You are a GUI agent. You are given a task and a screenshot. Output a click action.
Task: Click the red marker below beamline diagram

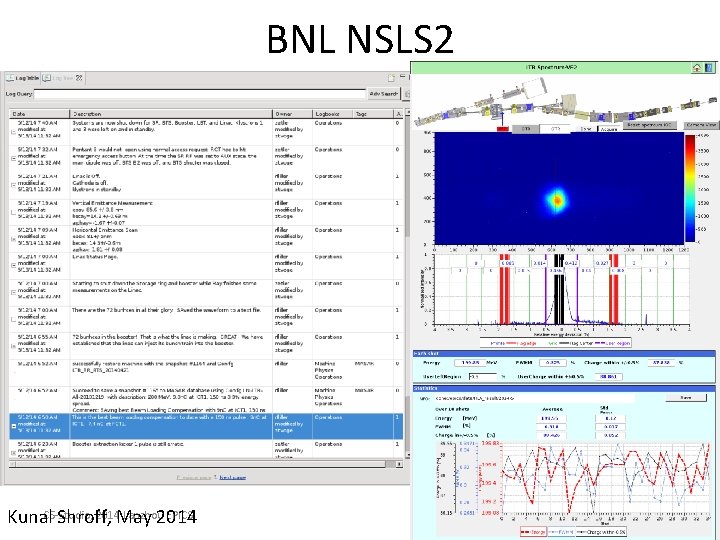point(503,129)
